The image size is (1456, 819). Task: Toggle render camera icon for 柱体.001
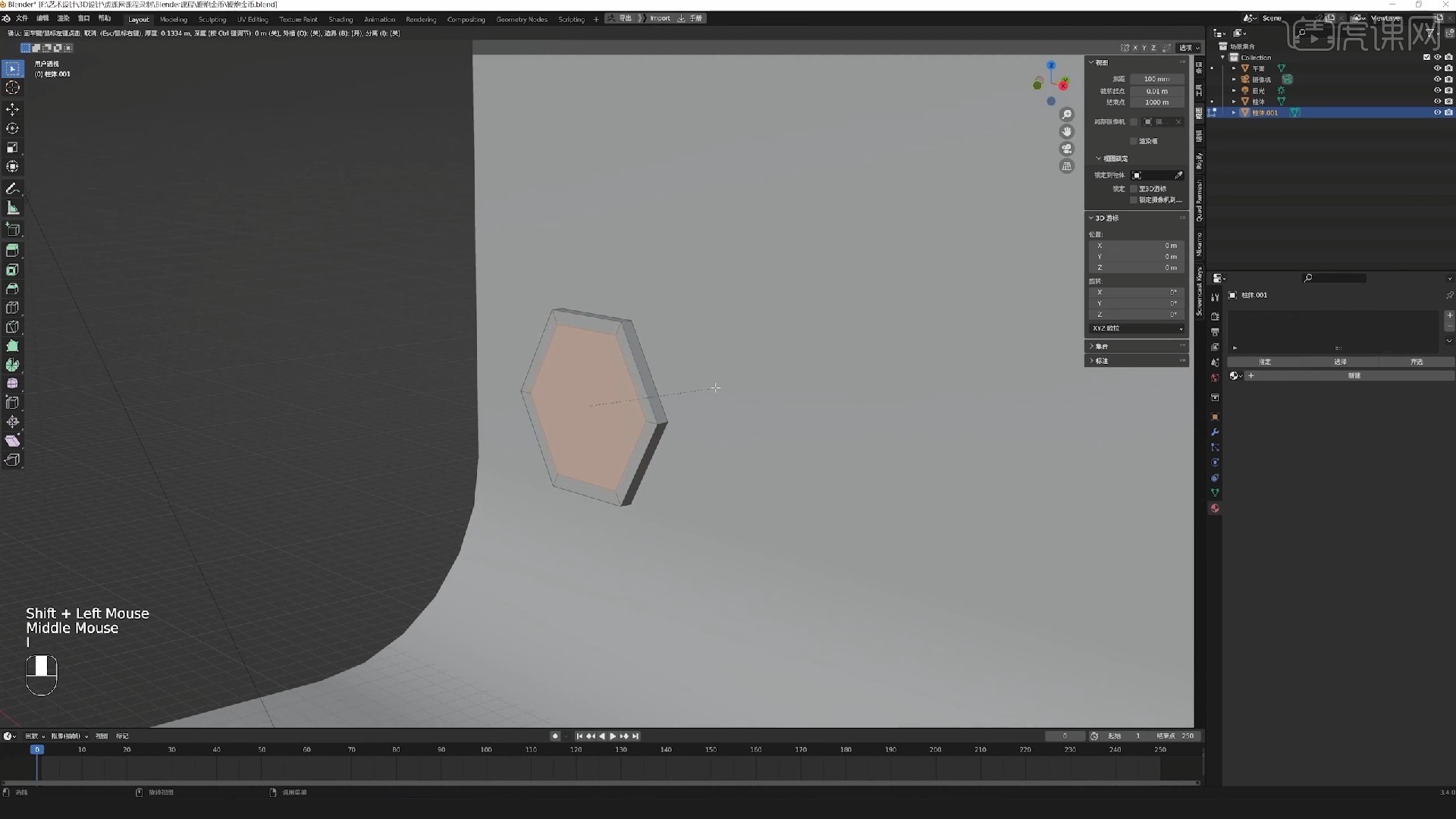coord(1448,112)
